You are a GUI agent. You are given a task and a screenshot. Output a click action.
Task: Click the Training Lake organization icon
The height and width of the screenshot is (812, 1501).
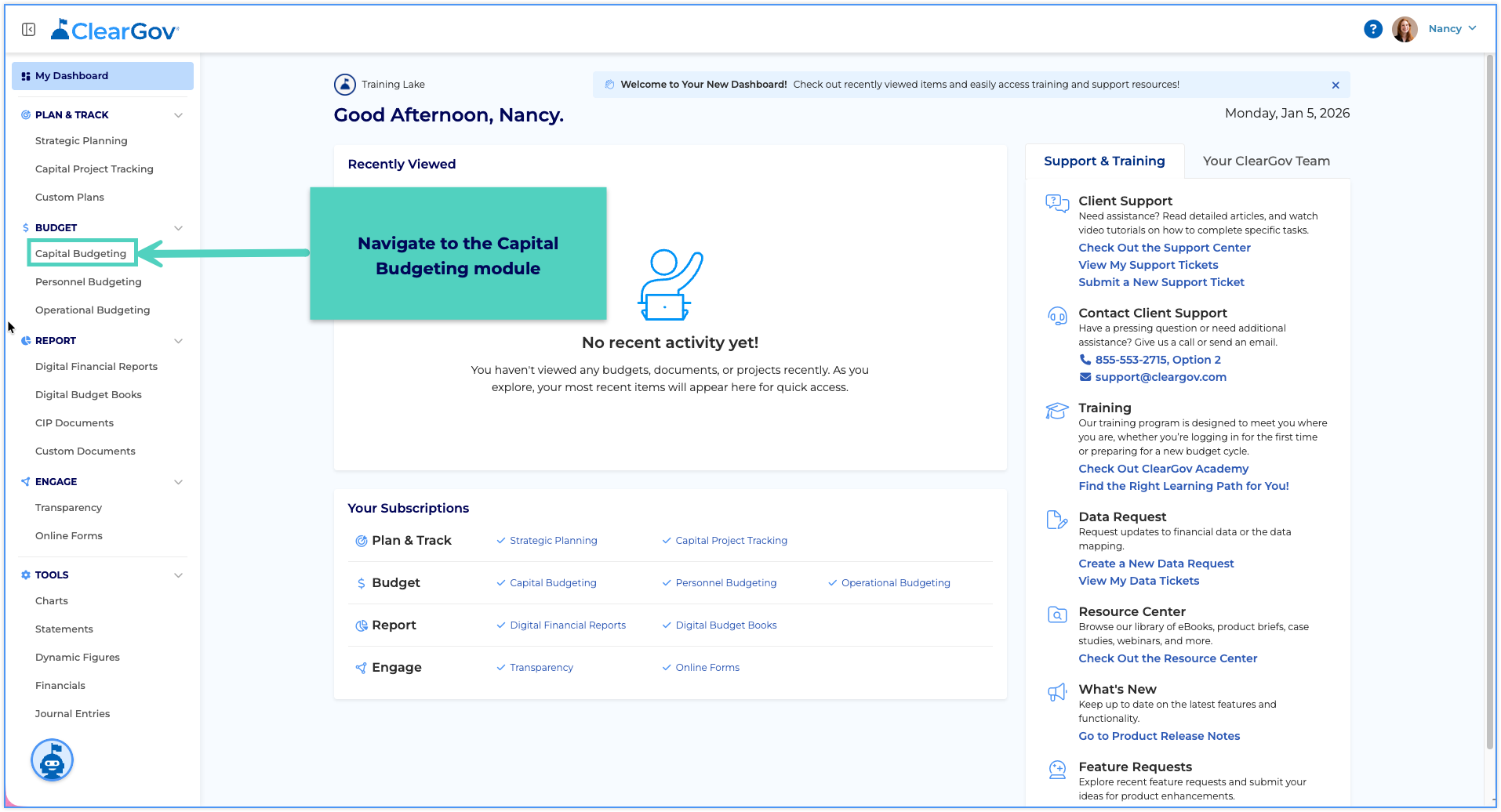344,84
